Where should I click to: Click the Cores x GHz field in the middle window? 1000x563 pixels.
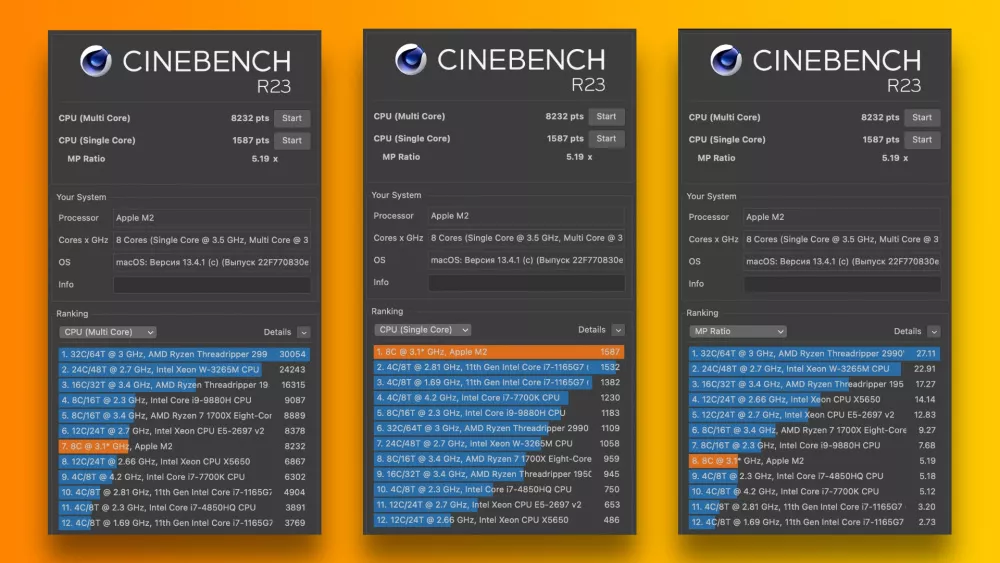pyautogui.click(x=527, y=238)
